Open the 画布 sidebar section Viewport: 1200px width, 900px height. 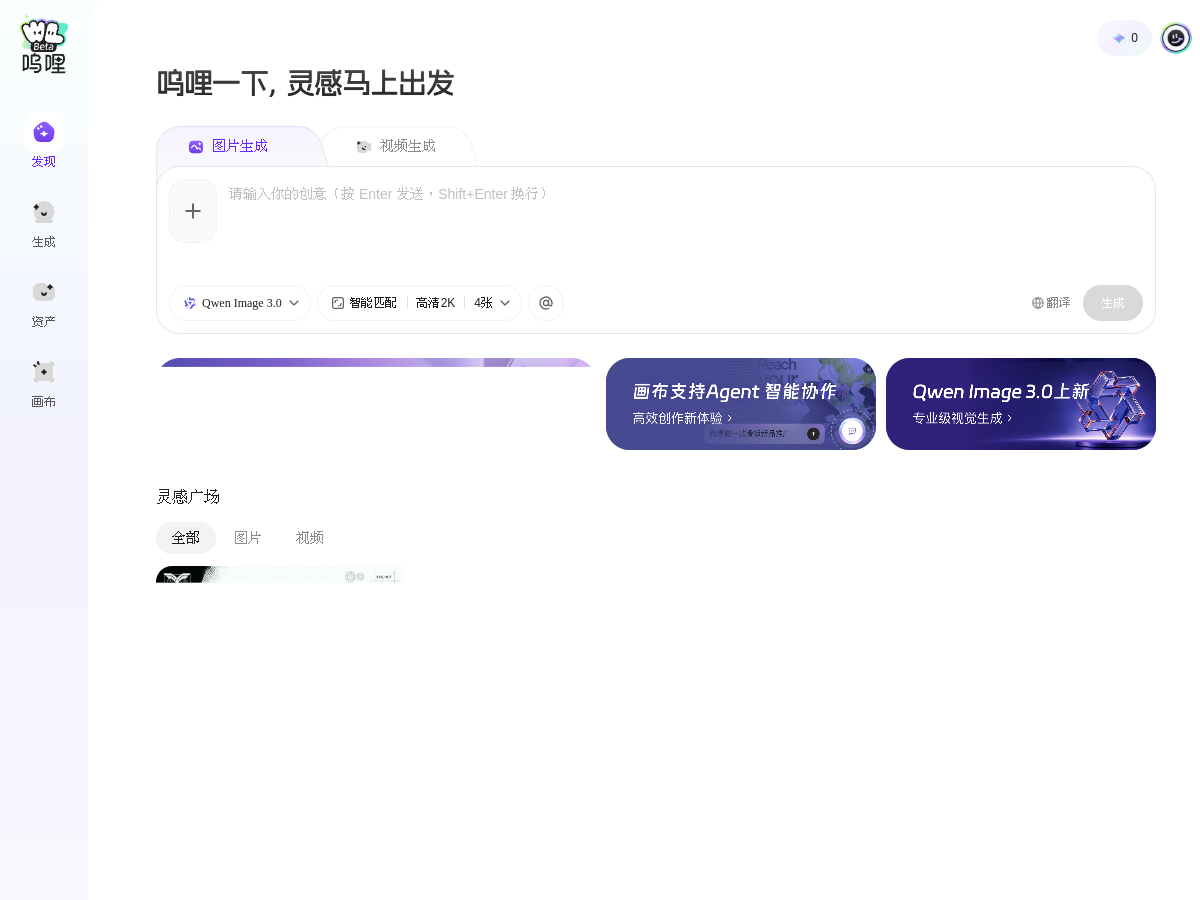point(44,382)
